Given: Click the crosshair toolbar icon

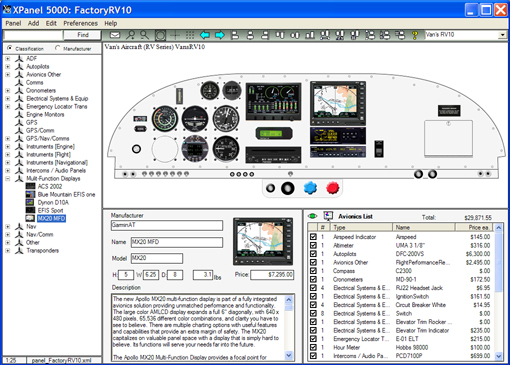Looking at the screenshot, I should pyautogui.click(x=175, y=35).
